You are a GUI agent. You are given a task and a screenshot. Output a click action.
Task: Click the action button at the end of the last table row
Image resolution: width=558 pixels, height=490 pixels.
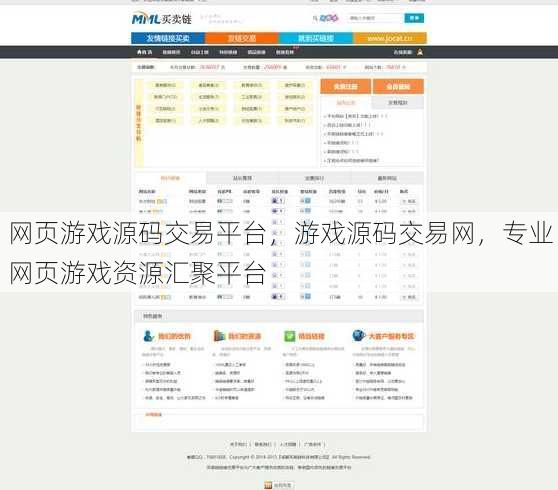pyautogui.click(x=409, y=297)
